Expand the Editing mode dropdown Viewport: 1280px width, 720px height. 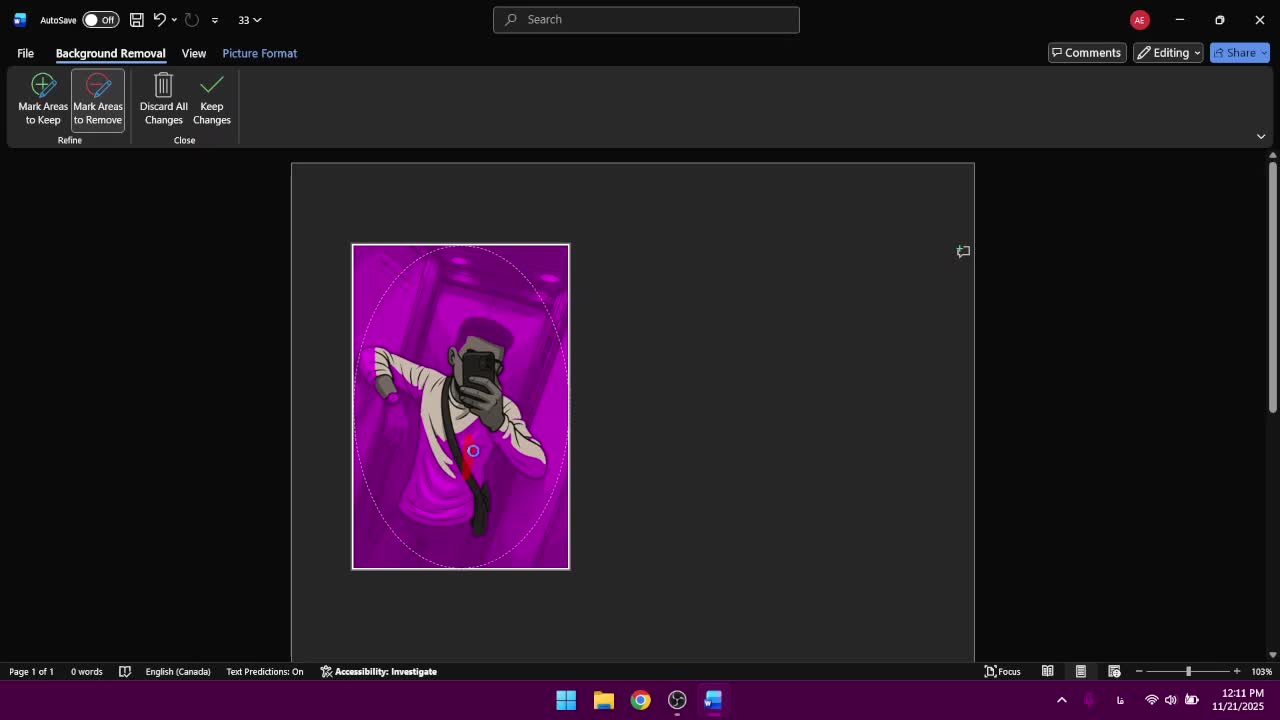click(1168, 53)
